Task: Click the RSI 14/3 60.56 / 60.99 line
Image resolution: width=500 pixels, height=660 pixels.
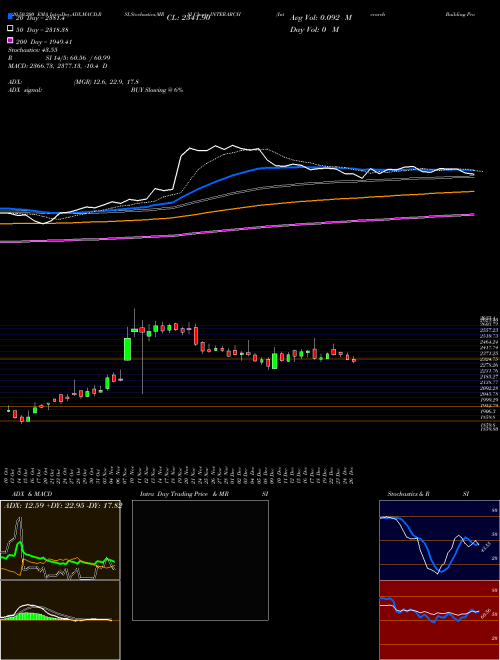Action: pos(59,58)
